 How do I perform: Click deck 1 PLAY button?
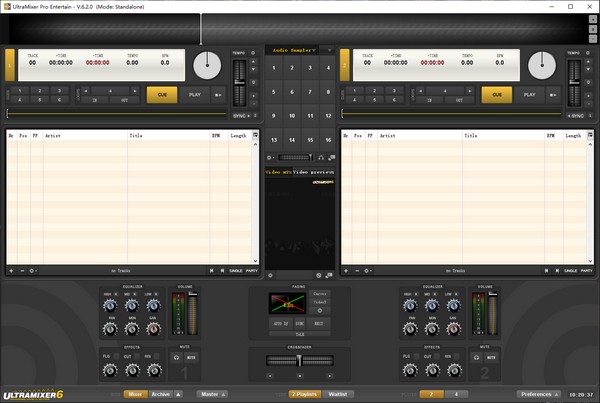point(195,95)
